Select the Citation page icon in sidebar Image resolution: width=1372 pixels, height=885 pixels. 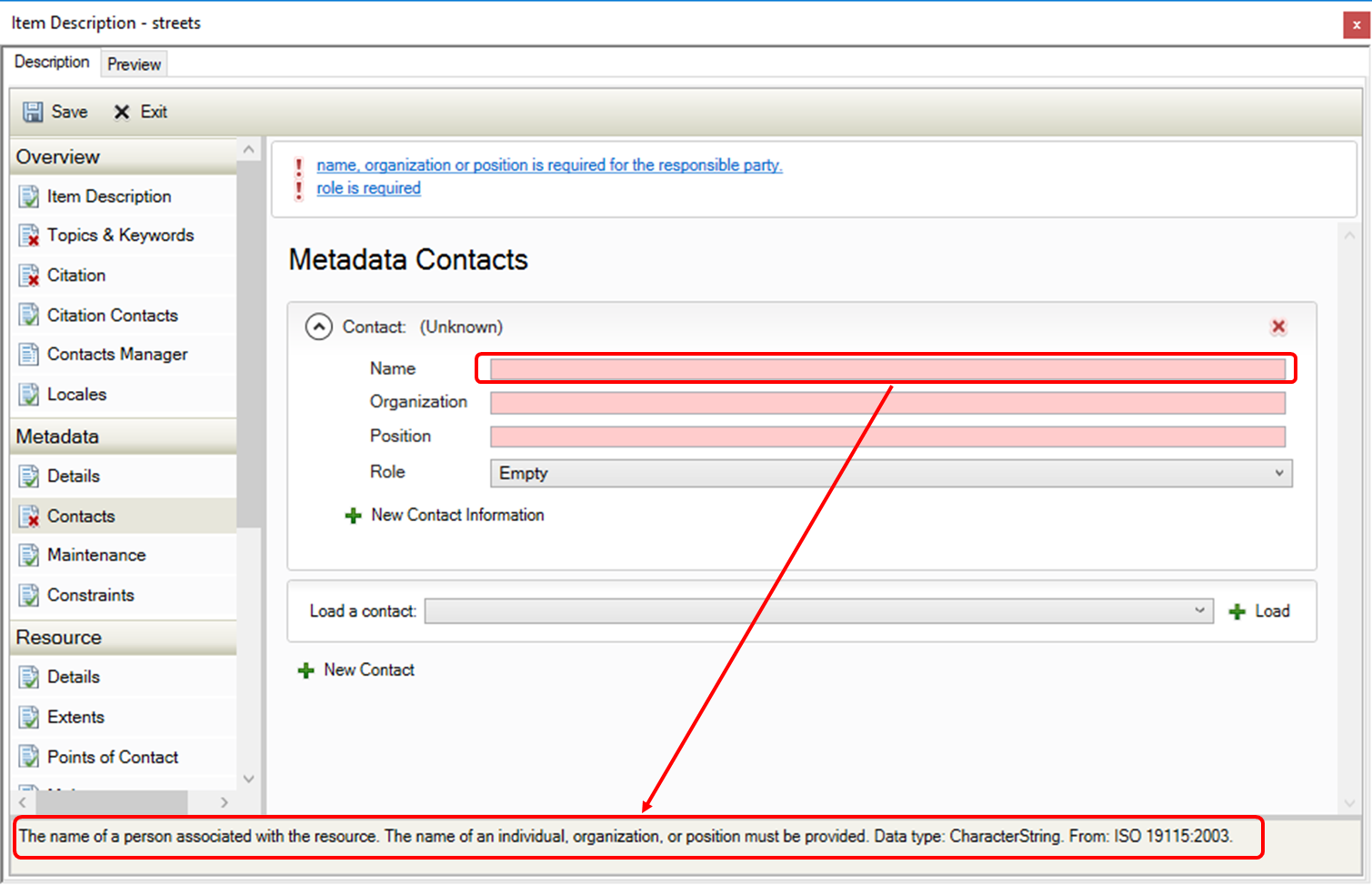click(x=29, y=276)
